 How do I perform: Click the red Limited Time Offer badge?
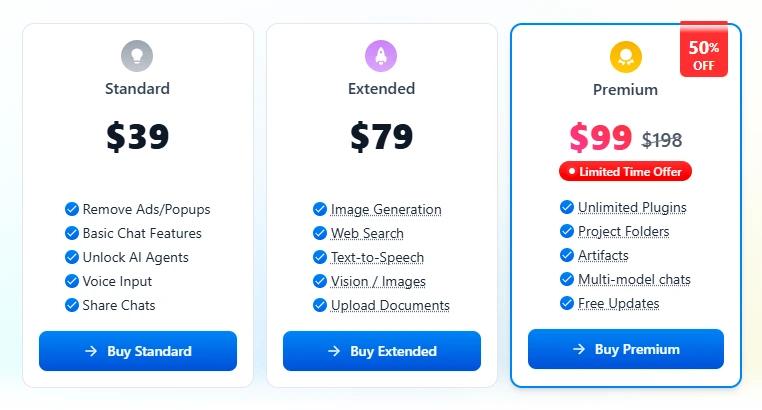[625, 171]
